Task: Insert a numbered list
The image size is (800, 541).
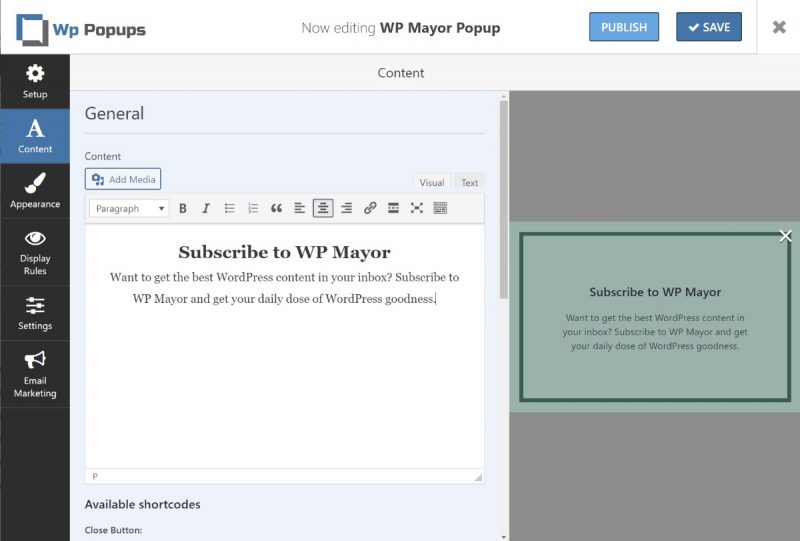Action: (x=253, y=208)
